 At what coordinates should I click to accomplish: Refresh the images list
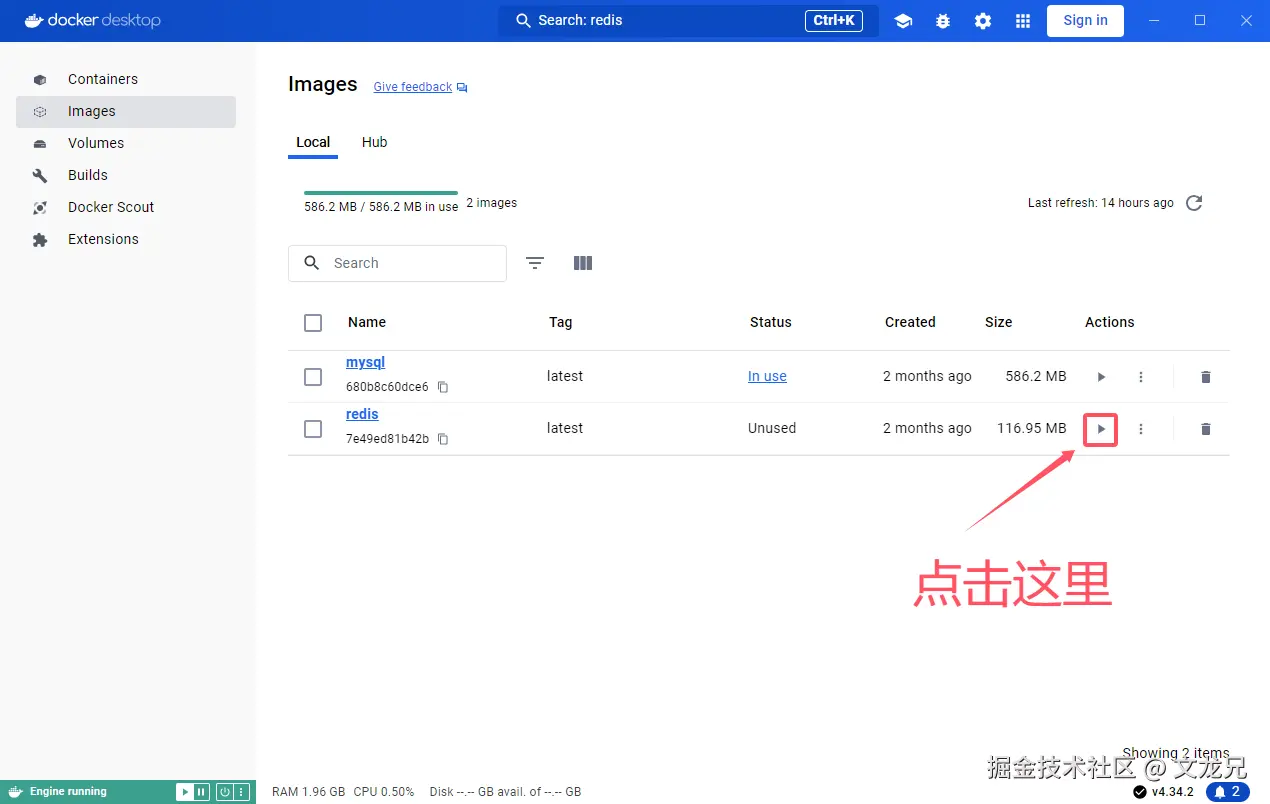tap(1194, 203)
